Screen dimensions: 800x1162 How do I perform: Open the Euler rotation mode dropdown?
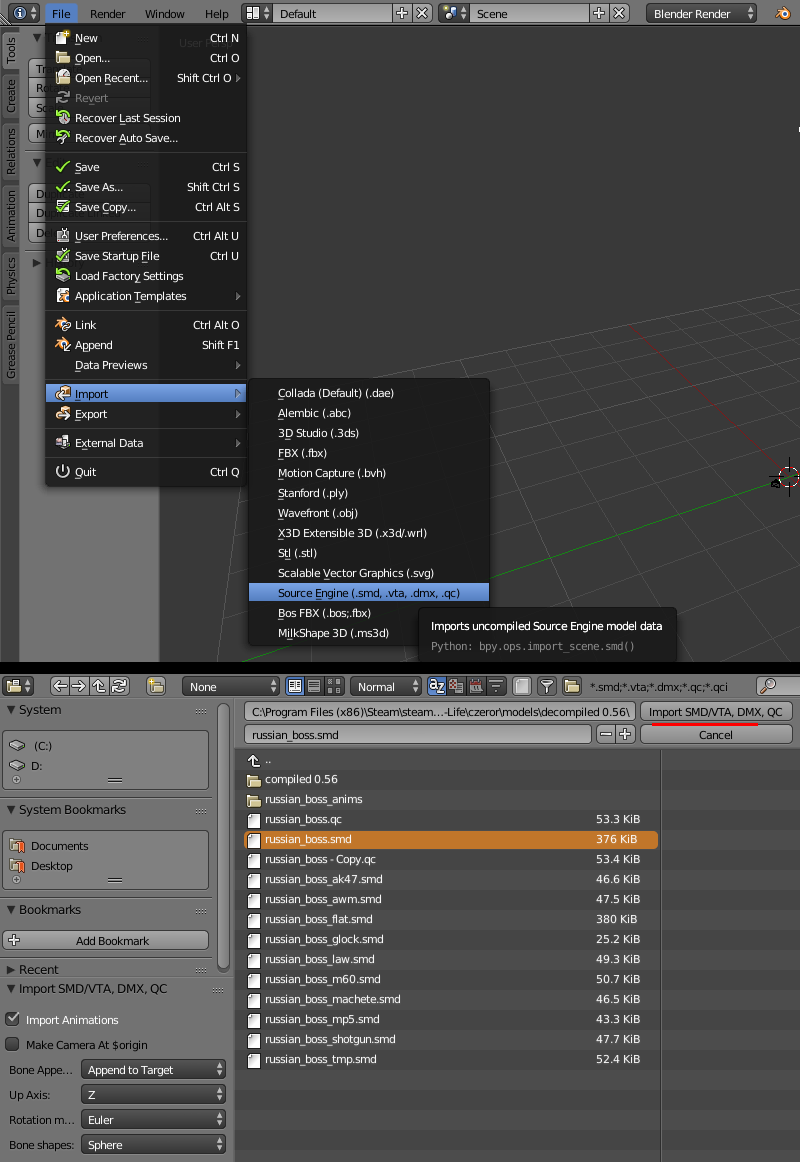[x=153, y=1120]
